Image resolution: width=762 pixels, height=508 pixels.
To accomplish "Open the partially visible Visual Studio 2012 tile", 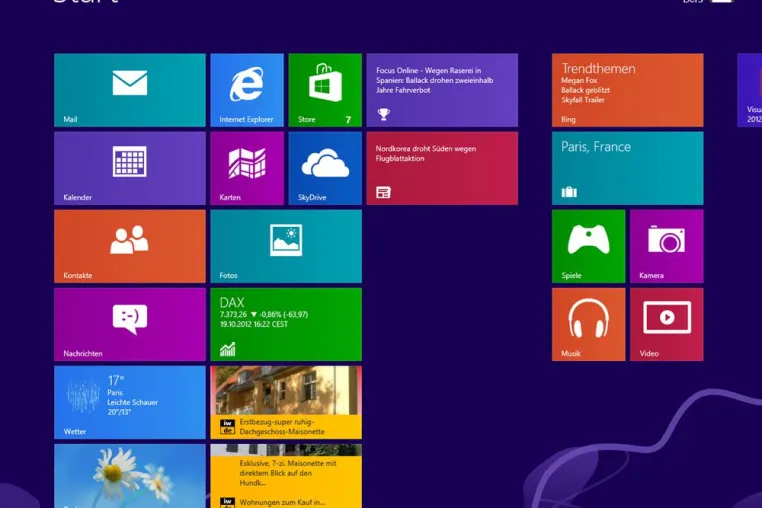I will (x=750, y=90).
